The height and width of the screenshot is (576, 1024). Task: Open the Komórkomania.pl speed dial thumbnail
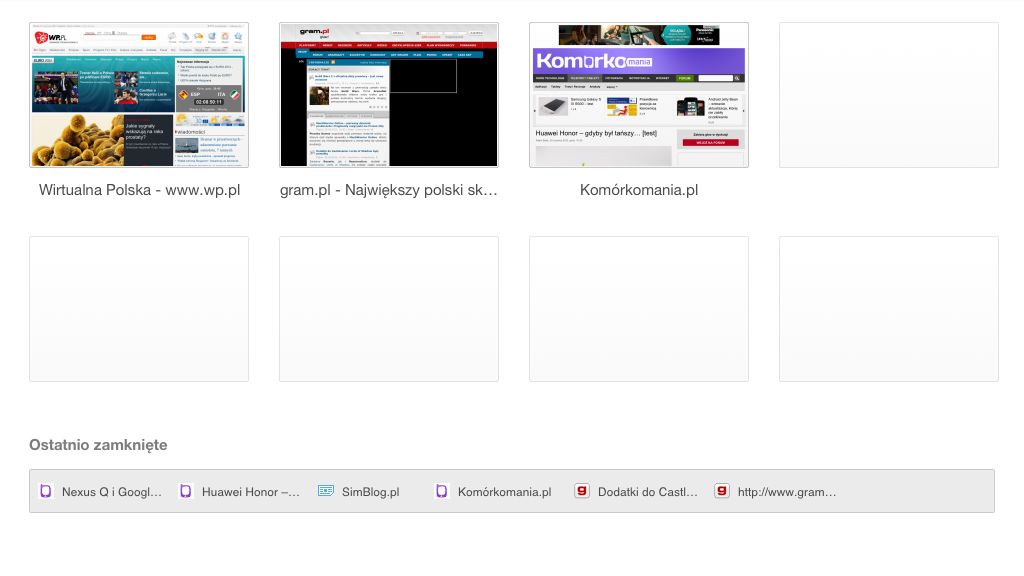pos(638,94)
